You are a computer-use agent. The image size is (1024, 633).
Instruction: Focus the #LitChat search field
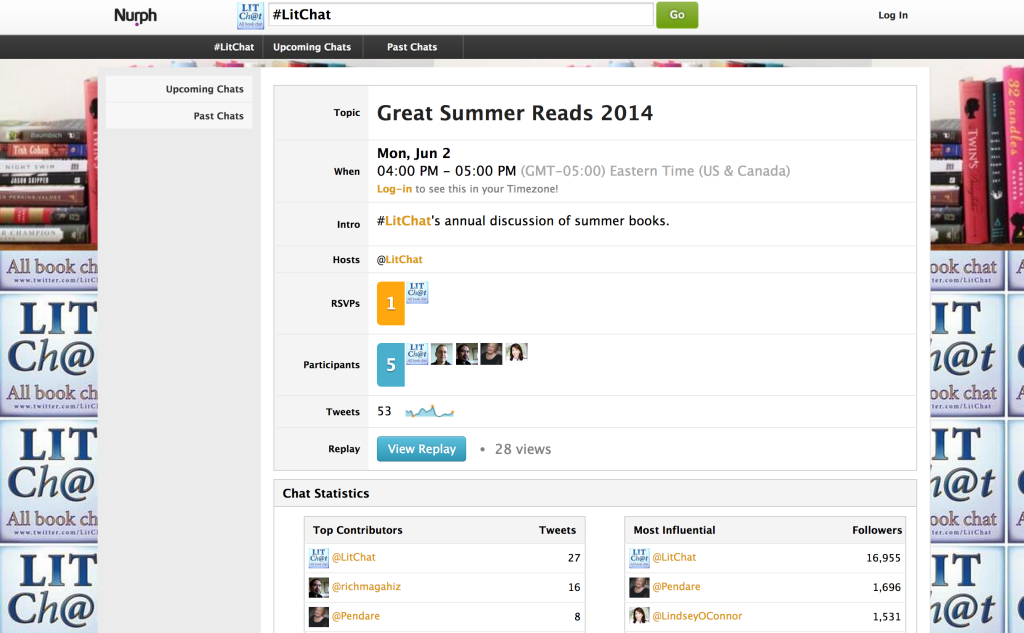(x=461, y=15)
